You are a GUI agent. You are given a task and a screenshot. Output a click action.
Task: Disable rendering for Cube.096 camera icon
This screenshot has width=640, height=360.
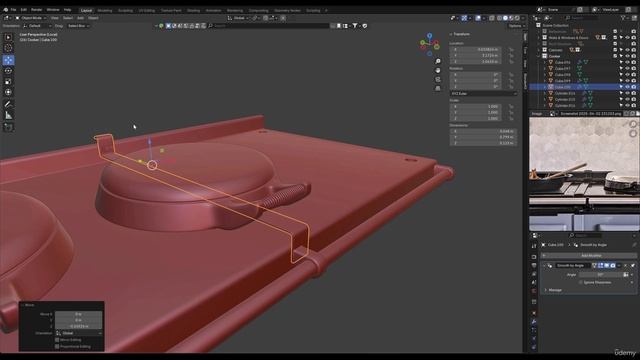pyautogui.click(x=633, y=62)
